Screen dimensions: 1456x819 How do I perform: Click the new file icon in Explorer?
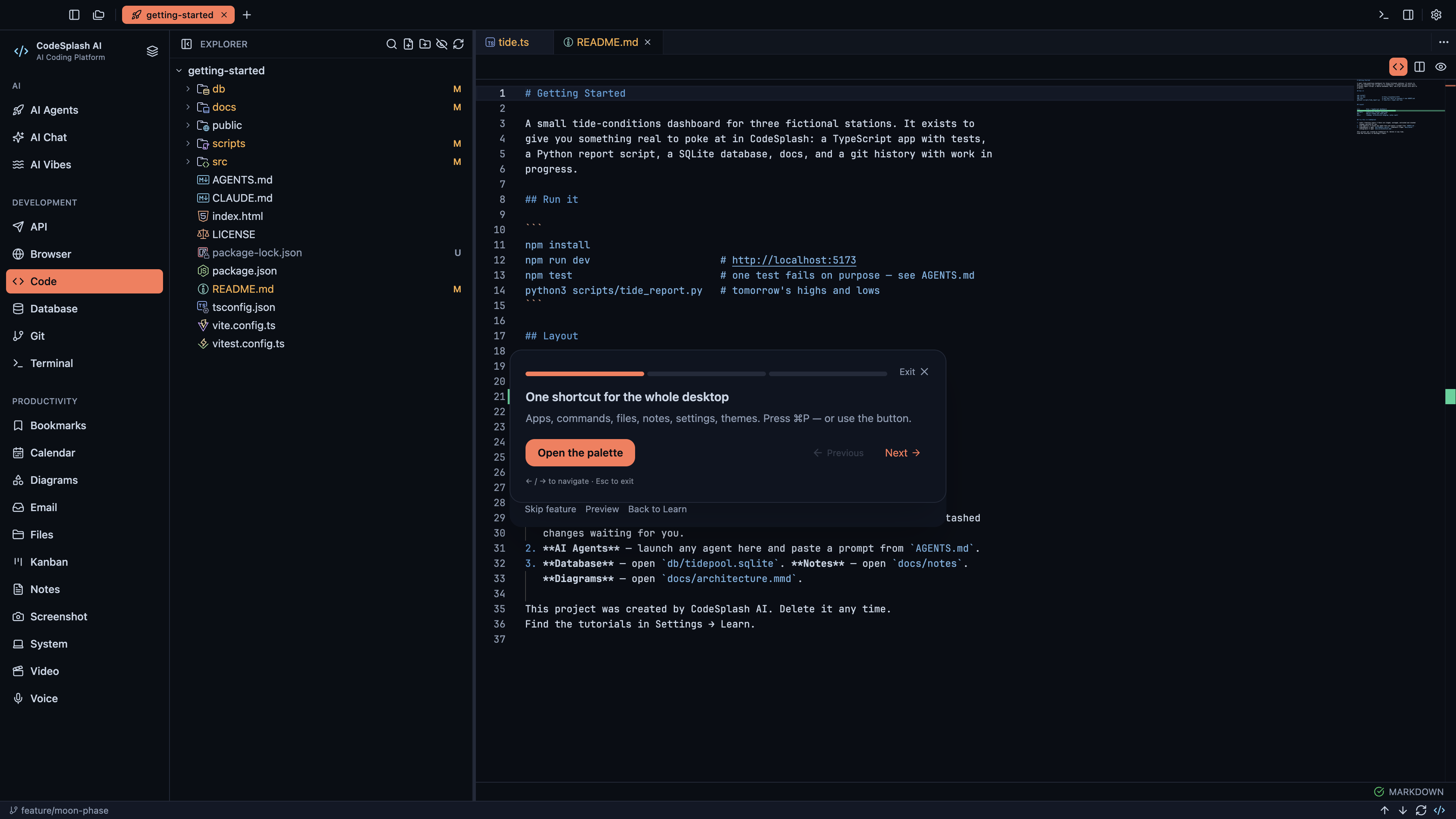tap(408, 44)
